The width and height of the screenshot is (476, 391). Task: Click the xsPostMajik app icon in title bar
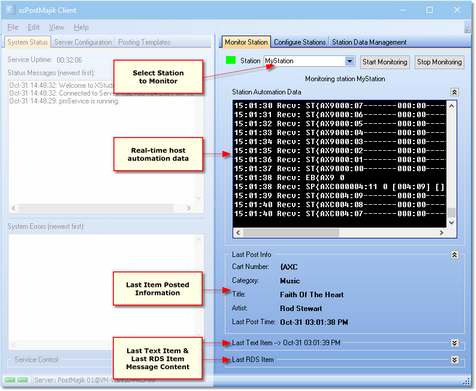11,10
